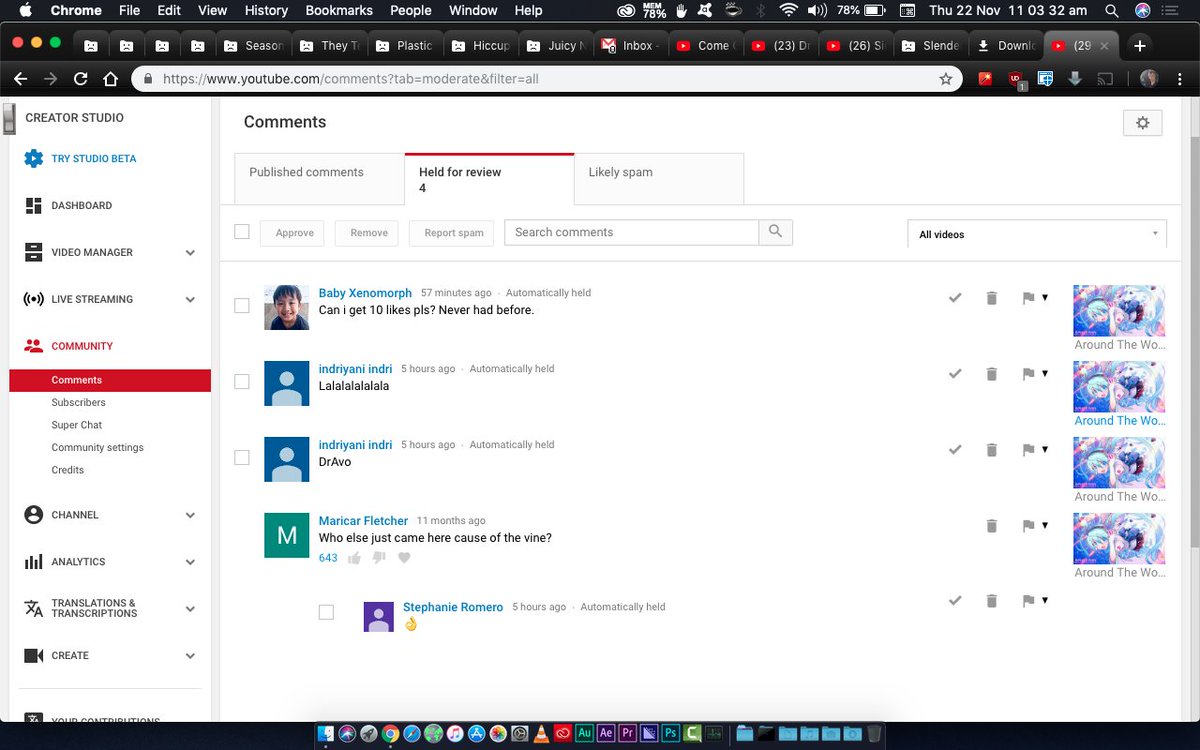Open Community settings sidebar item
This screenshot has width=1200, height=750.
coord(97,447)
